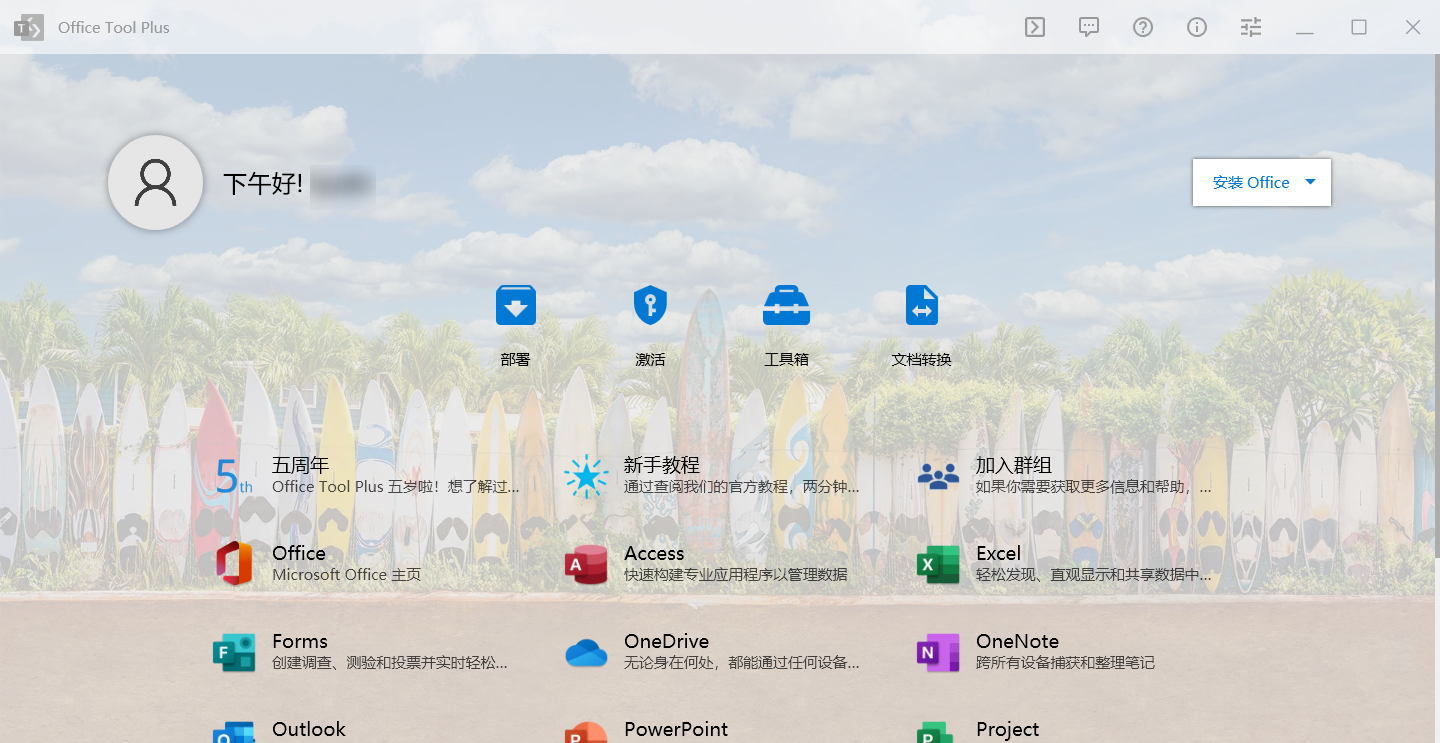Click the Access app icon
Screen dimensions: 1440x743
586,565
